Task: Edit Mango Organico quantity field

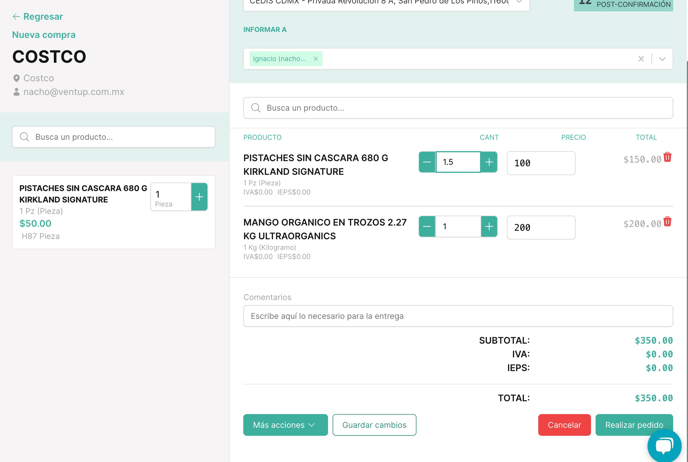Action: coord(458,227)
